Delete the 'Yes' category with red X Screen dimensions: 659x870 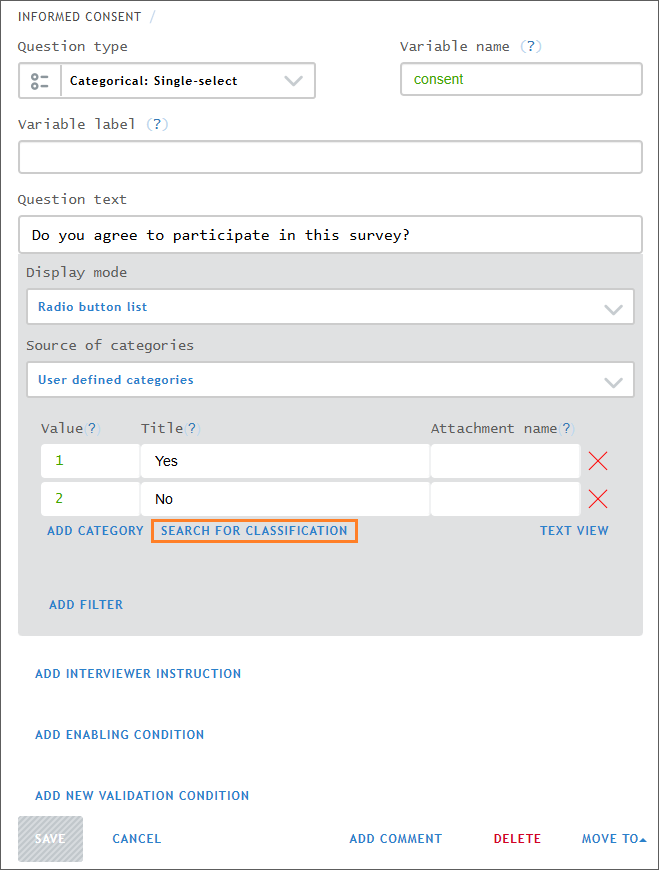pos(598,461)
